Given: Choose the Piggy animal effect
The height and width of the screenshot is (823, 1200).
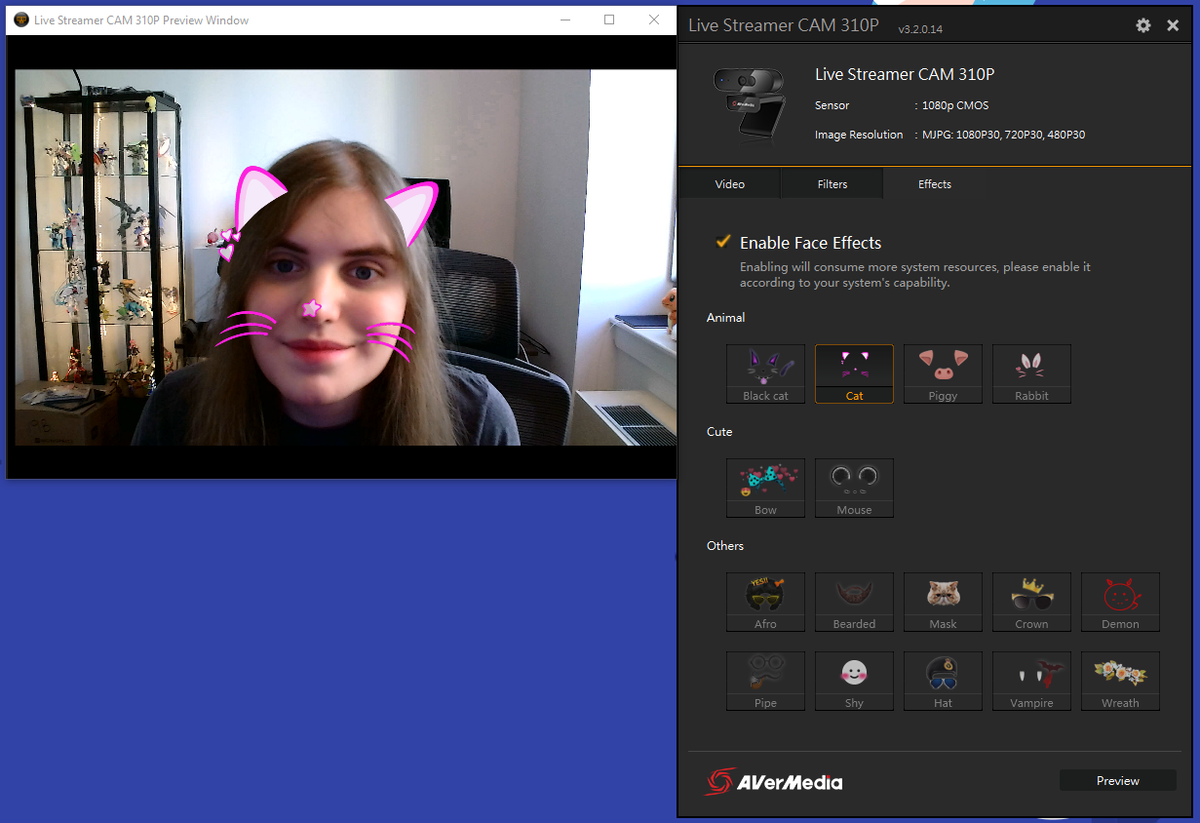Looking at the screenshot, I should tap(942, 374).
